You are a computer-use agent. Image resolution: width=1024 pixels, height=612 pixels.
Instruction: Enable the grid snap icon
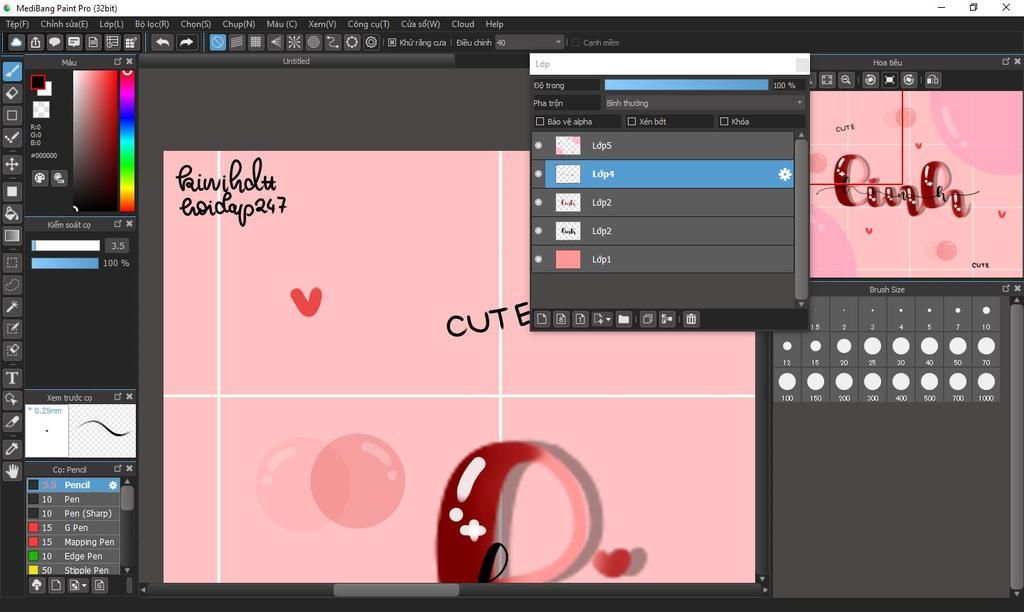click(256, 42)
